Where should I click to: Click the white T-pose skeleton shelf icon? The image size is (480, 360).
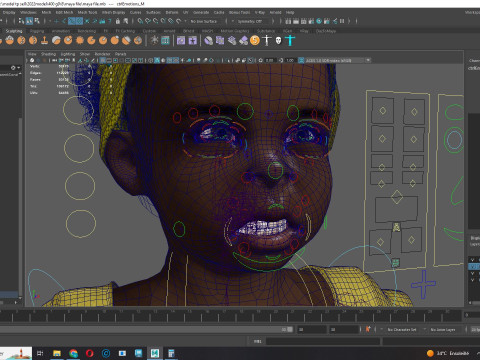click(x=267, y=41)
